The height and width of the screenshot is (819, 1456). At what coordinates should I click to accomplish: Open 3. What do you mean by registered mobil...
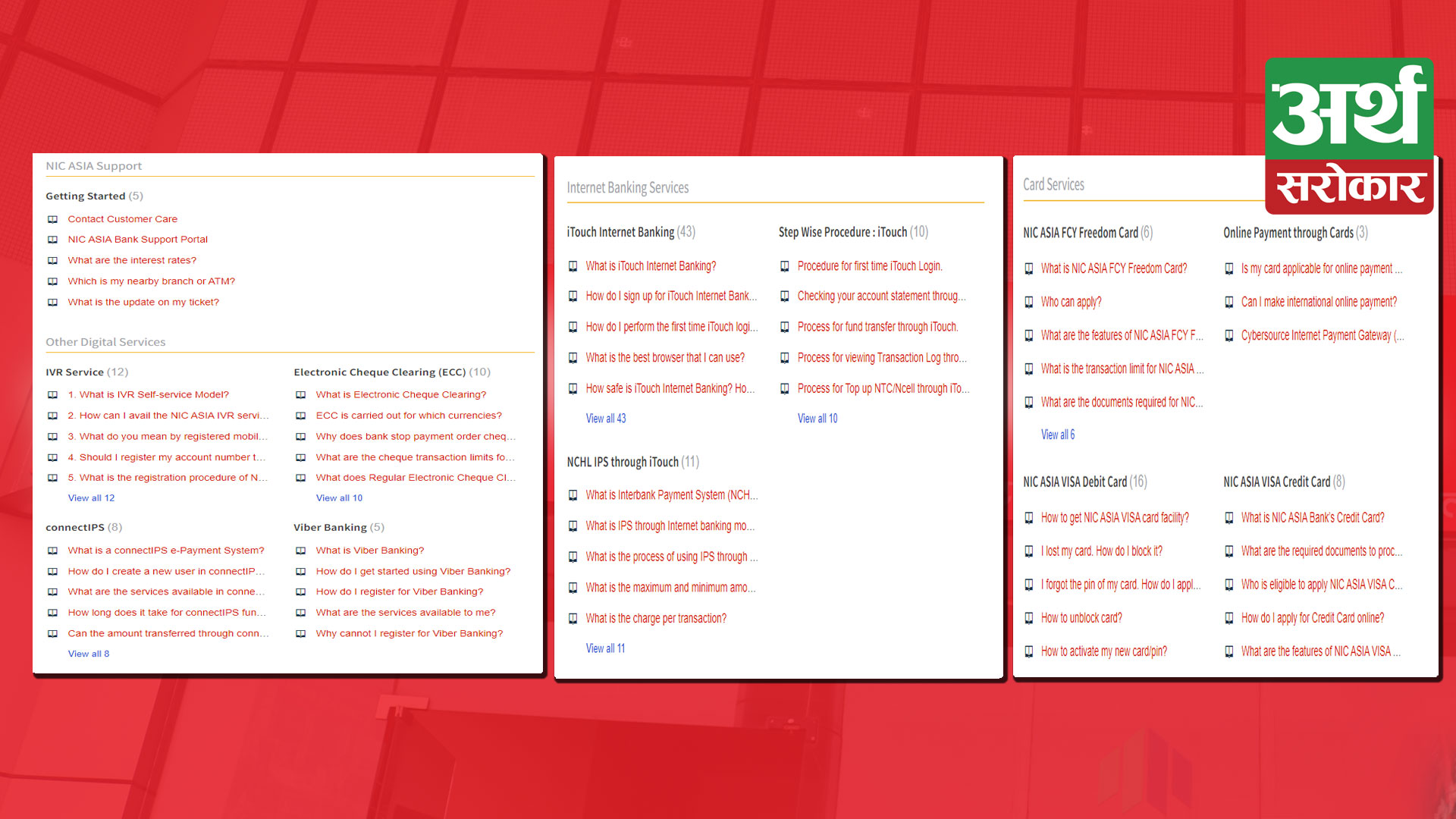[x=168, y=437]
